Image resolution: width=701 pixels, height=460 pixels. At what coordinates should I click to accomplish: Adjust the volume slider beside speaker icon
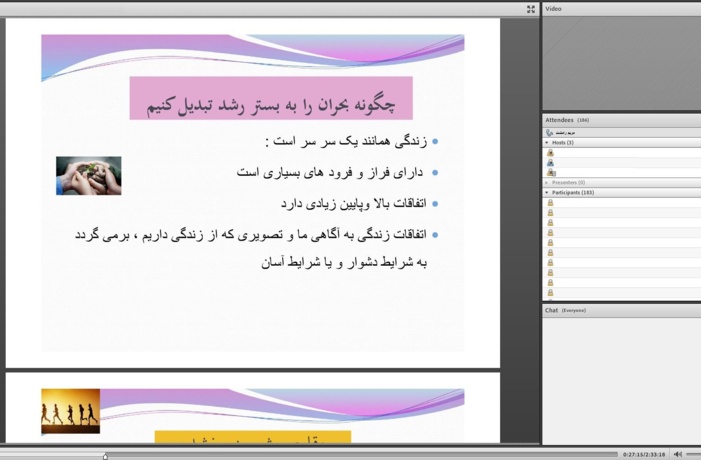click(x=693, y=454)
